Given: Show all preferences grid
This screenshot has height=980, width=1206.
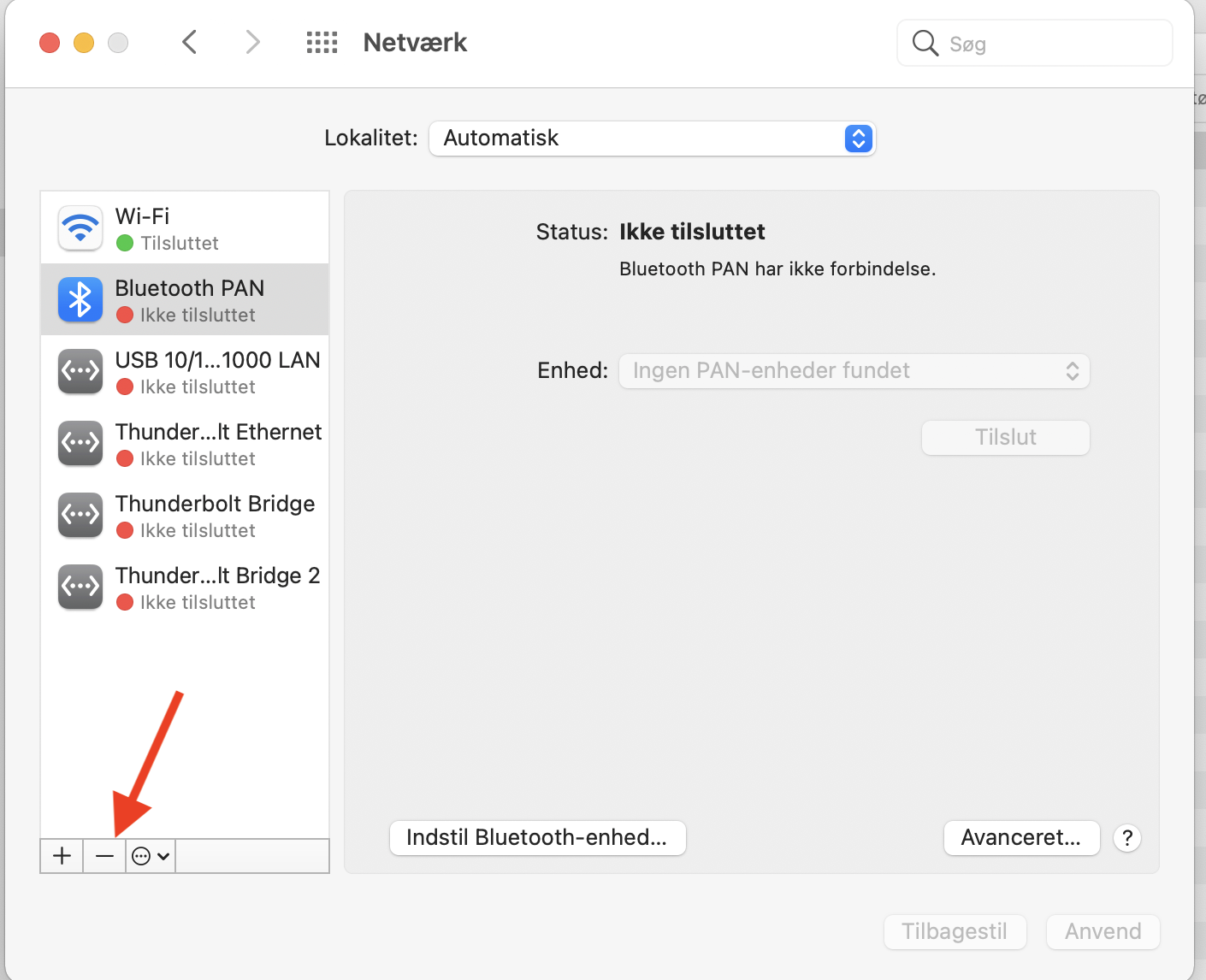Looking at the screenshot, I should (322, 43).
